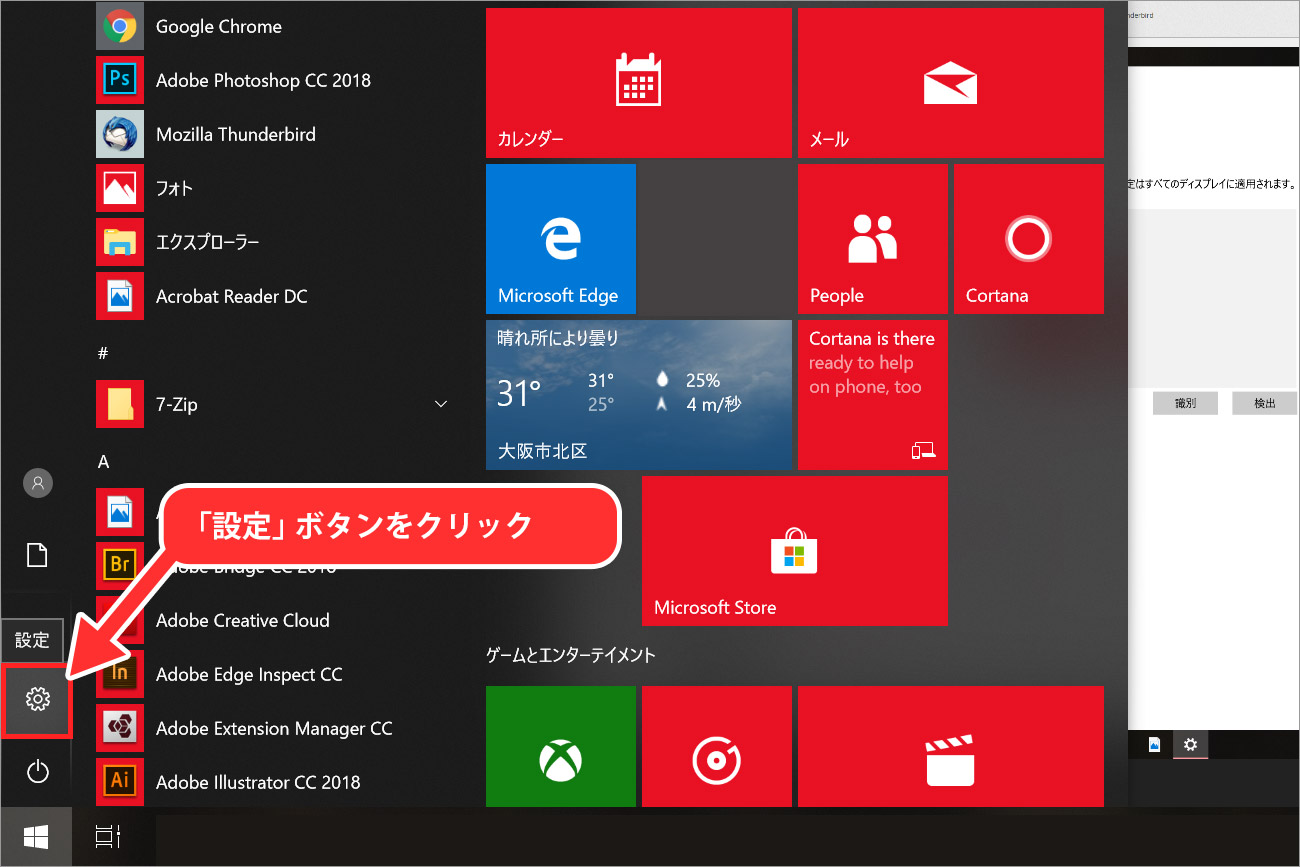Click the # letter header

coord(103,353)
